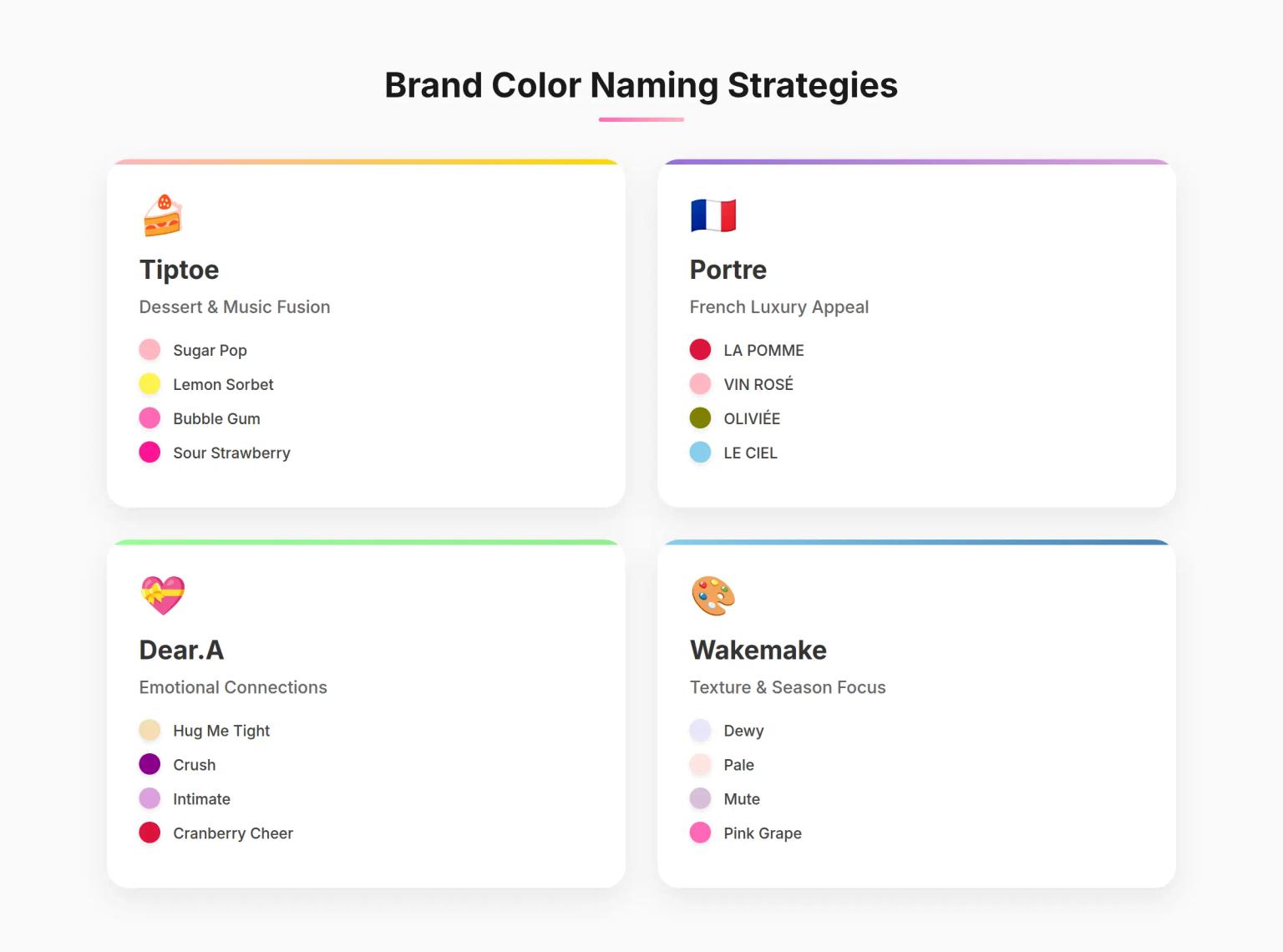Pick the OLIVIÉE olive green swatch
The height and width of the screenshot is (952, 1283).
700,418
